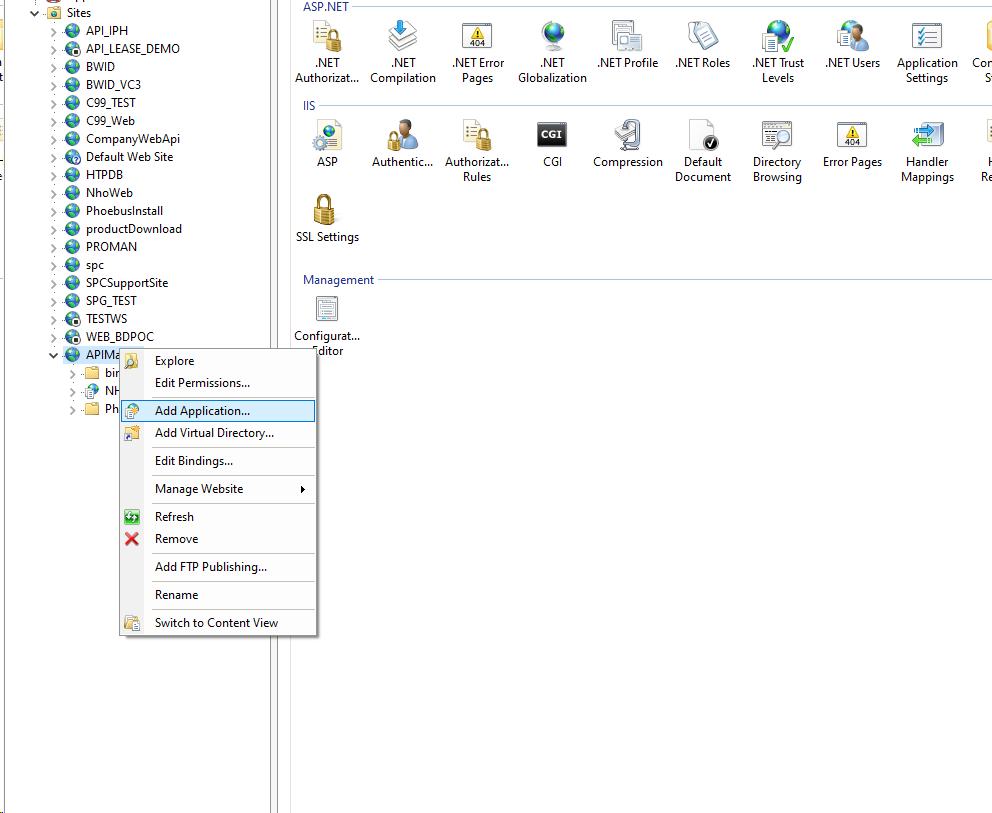Click the Management group header

tap(338, 280)
